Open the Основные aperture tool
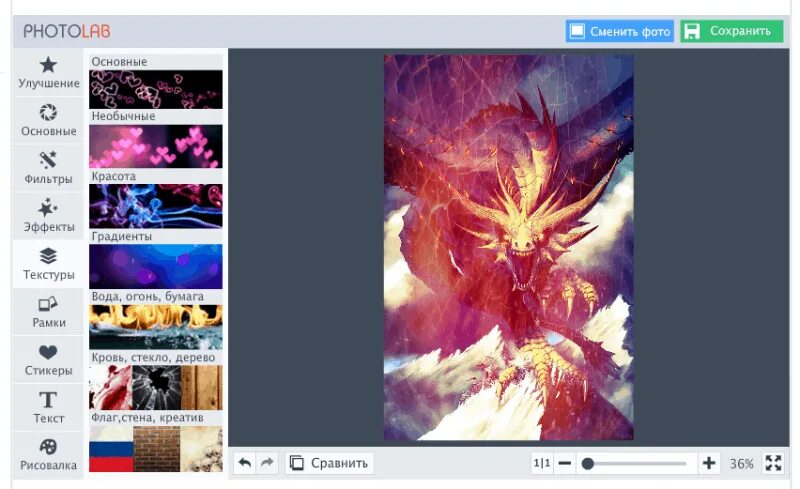The height and width of the screenshot is (489, 800). tap(48, 120)
